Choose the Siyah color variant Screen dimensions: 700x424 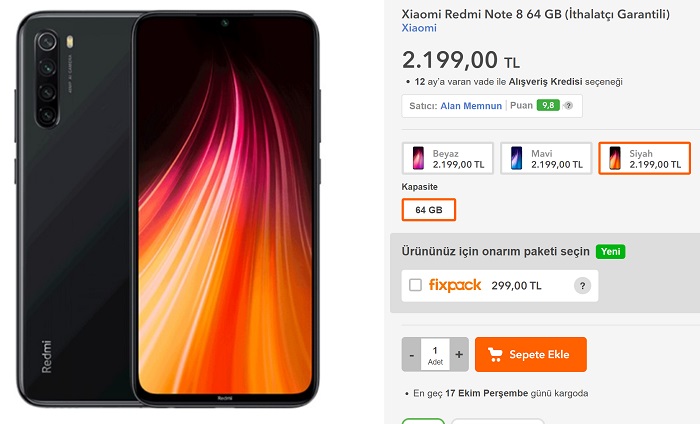(644, 158)
